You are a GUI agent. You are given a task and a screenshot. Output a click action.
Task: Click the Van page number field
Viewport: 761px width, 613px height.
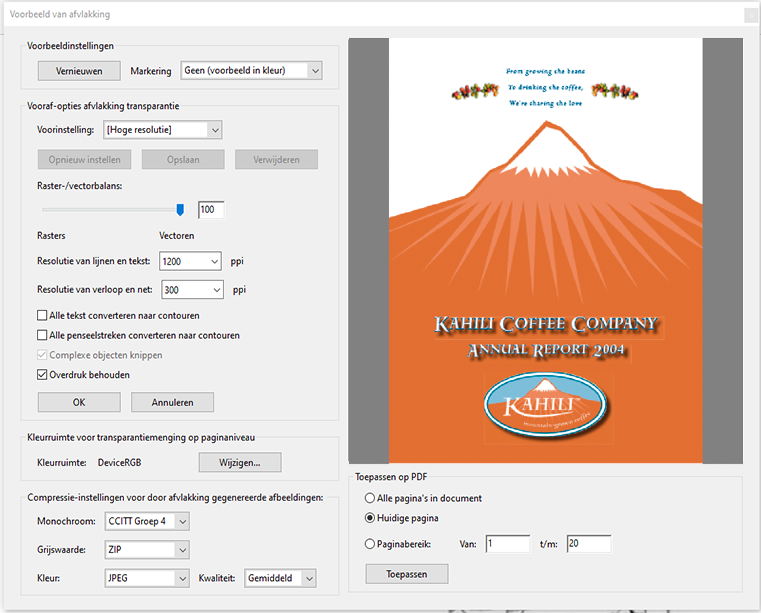coord(508,544)
